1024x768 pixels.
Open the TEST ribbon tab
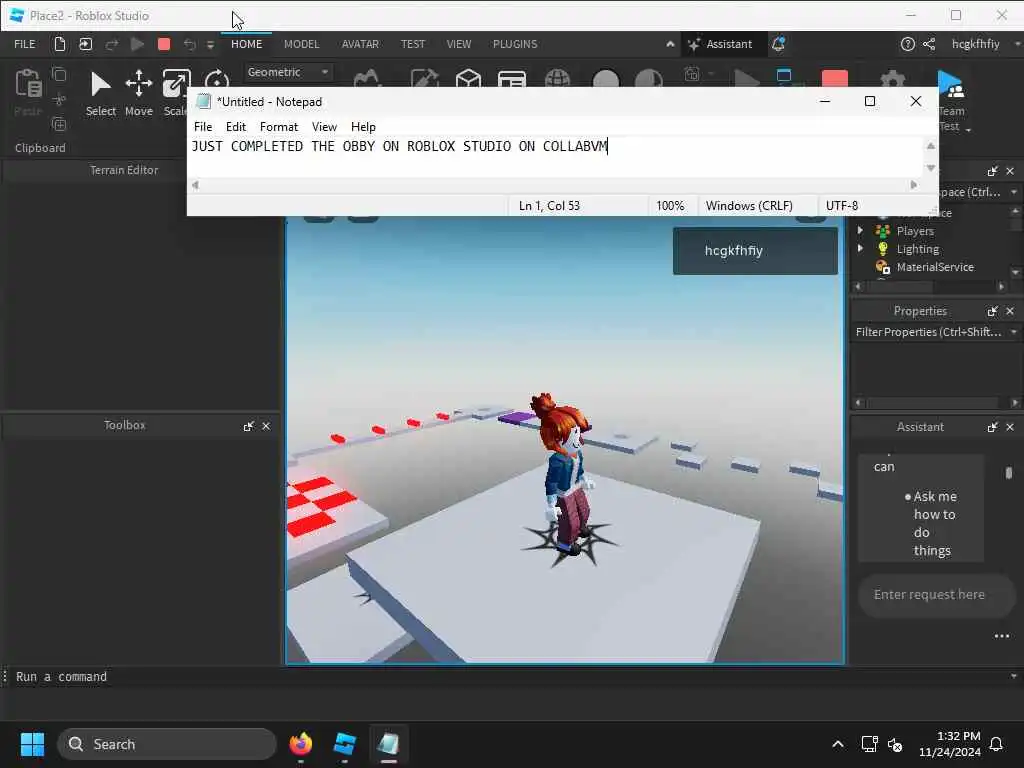413,44
